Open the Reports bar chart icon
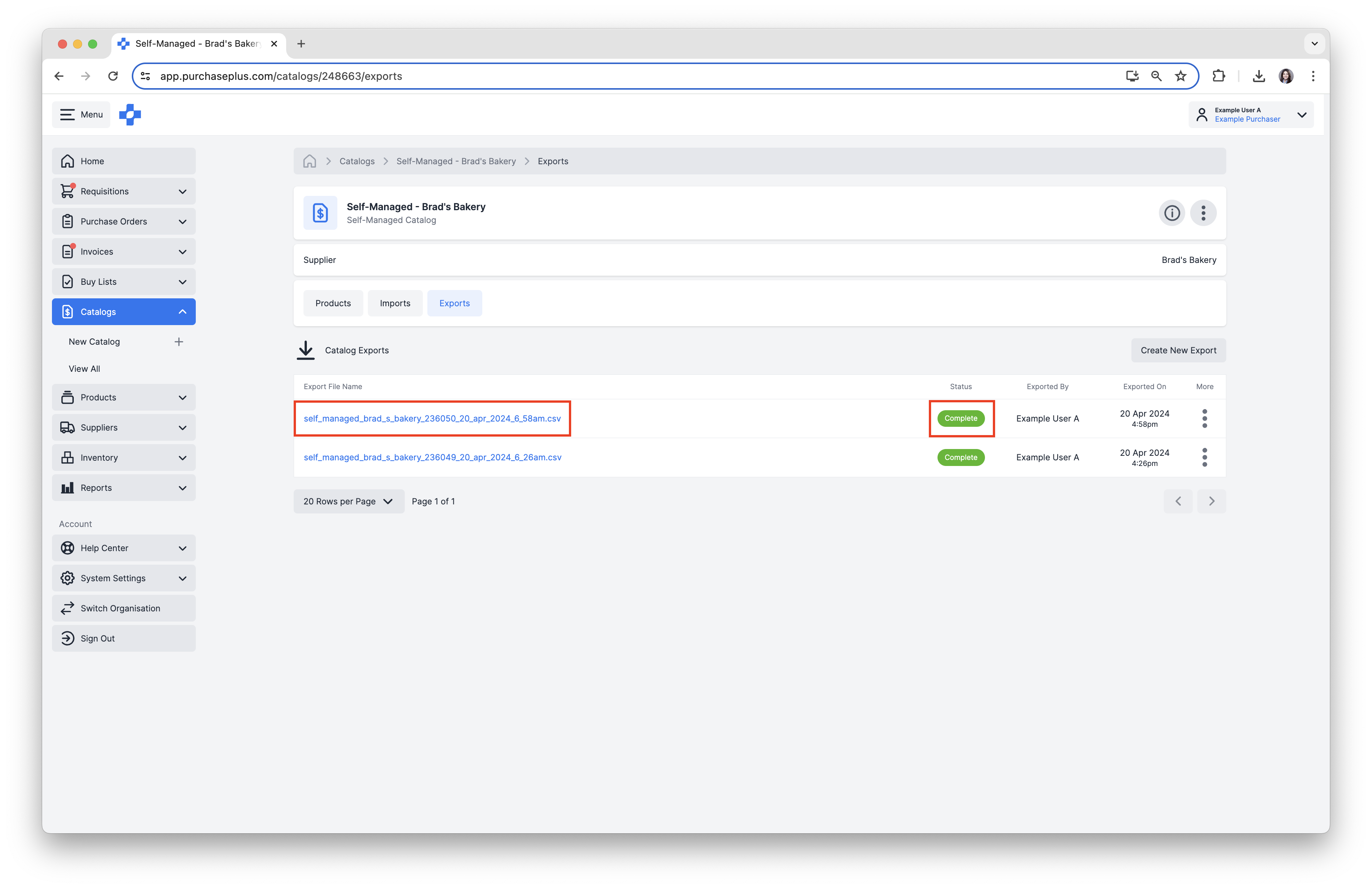The height and width of the screenshot is (889, 1372). [x=67, y=487]
